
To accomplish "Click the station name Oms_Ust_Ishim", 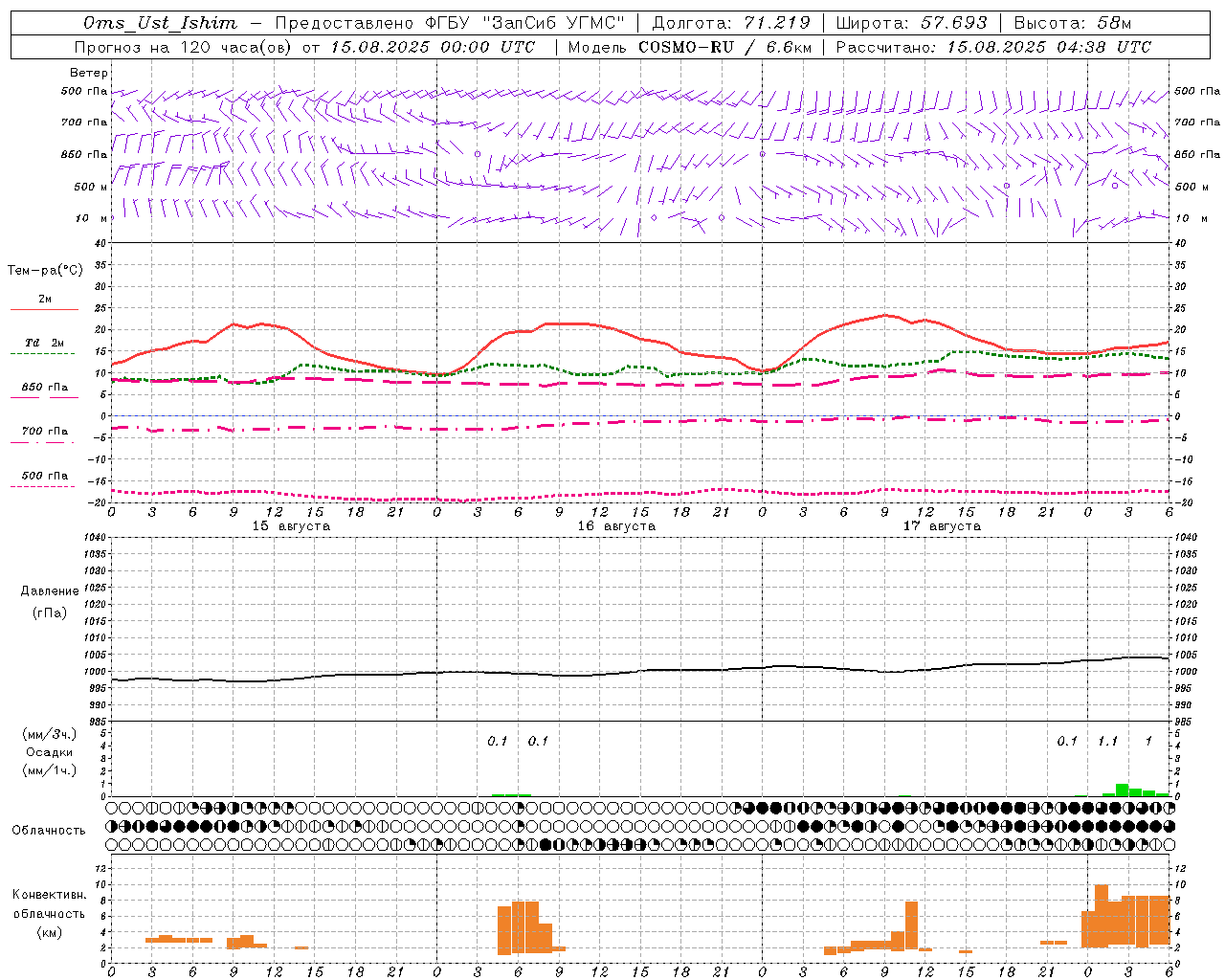I will [x=160, y=23].
